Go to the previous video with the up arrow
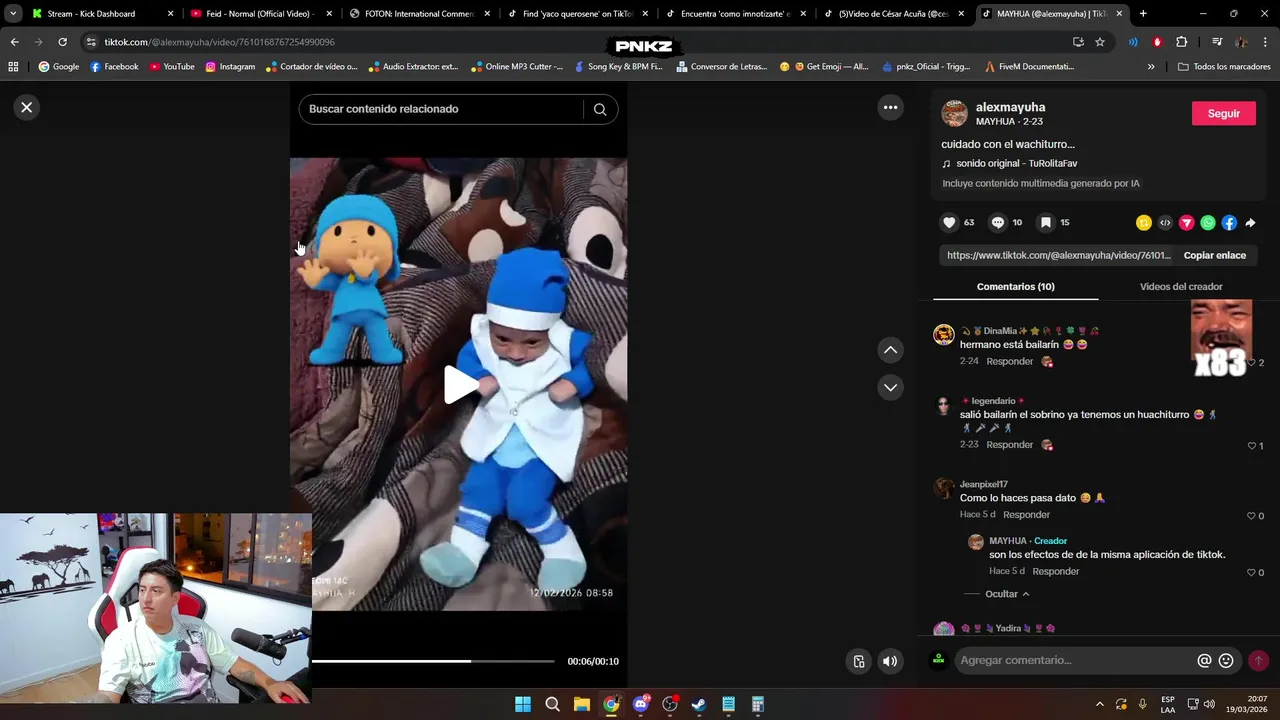Viewport: 1280px width, 720px height. coord(890,350)
